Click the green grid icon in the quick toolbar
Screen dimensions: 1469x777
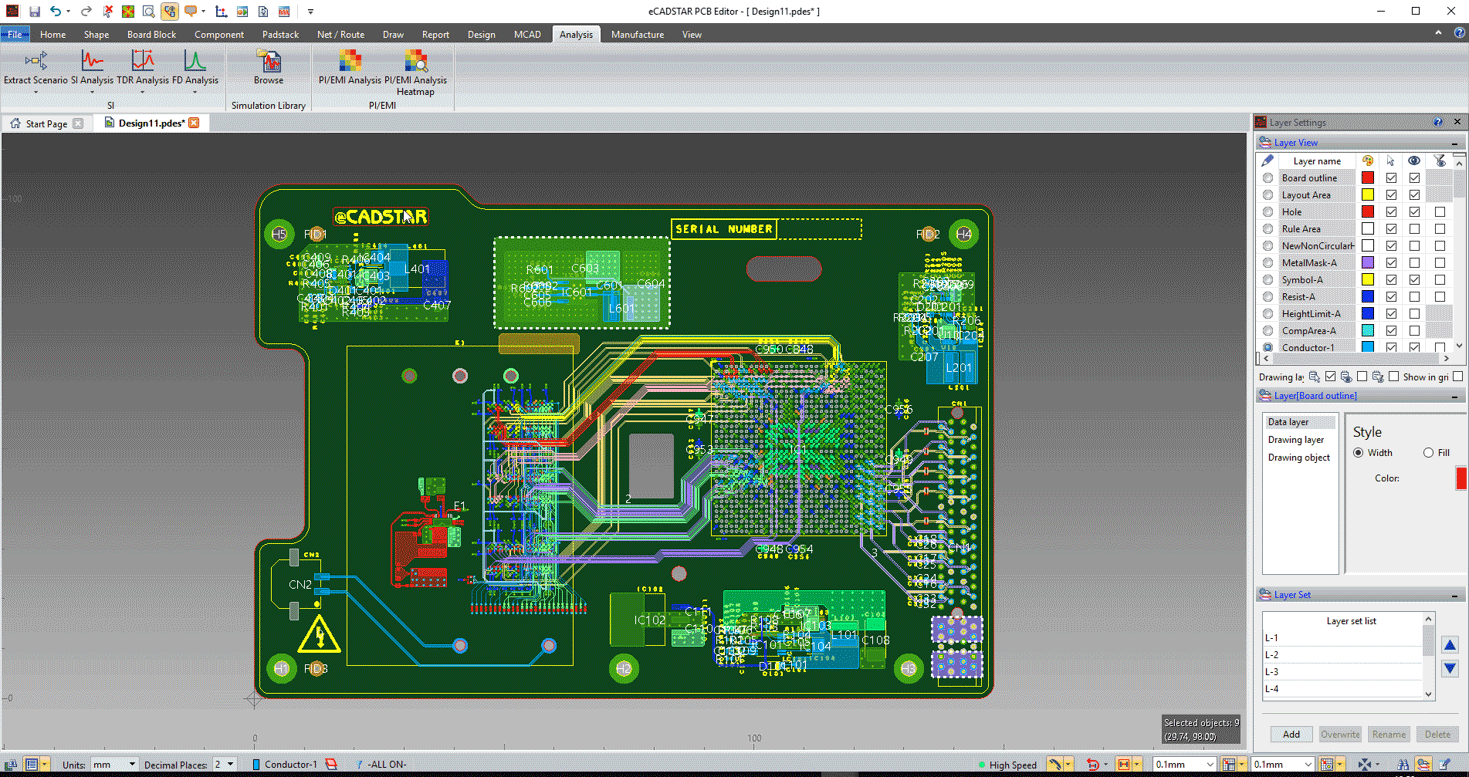(x=128, y=11)
